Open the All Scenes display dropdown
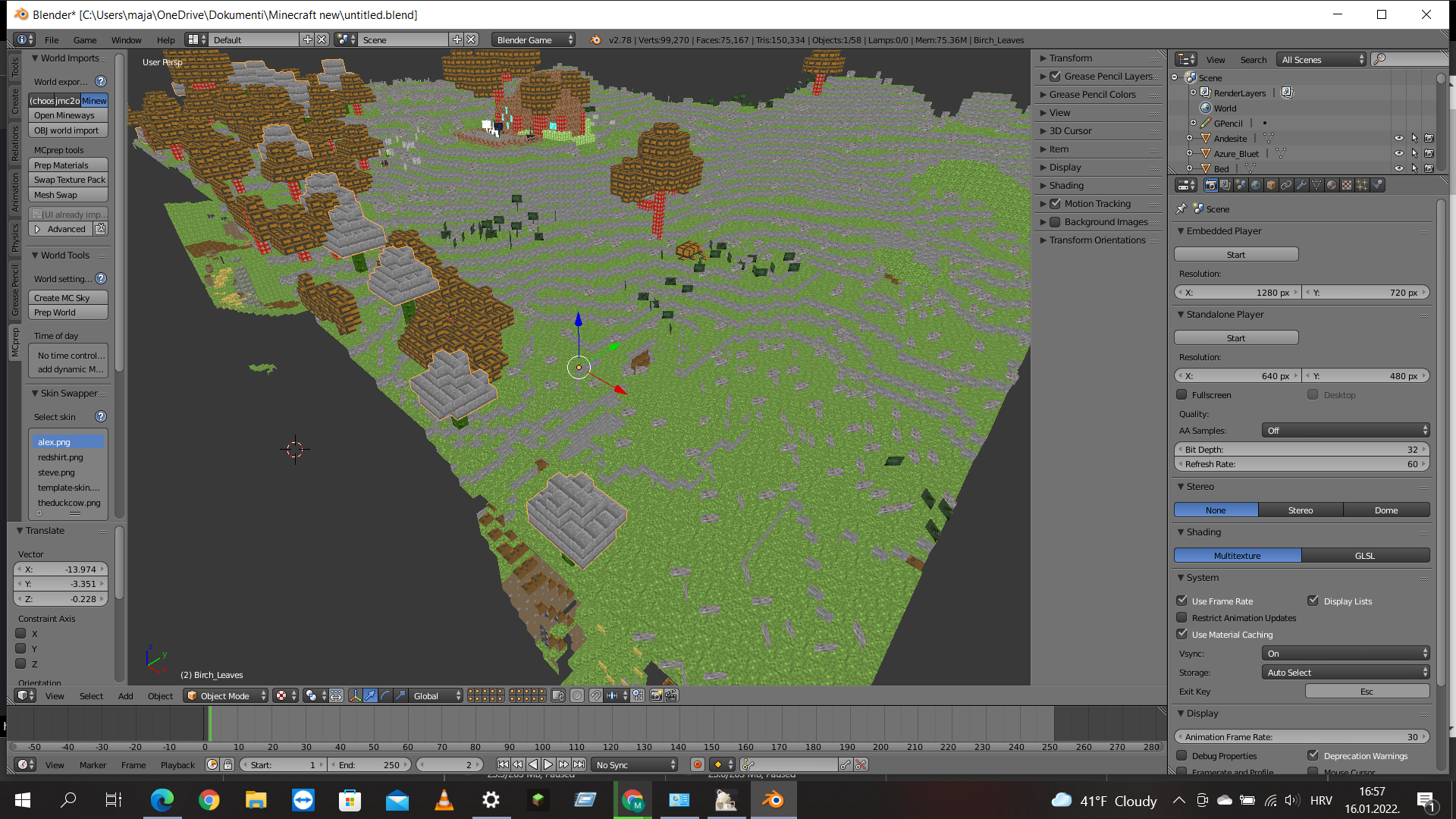 (1321, 59)
